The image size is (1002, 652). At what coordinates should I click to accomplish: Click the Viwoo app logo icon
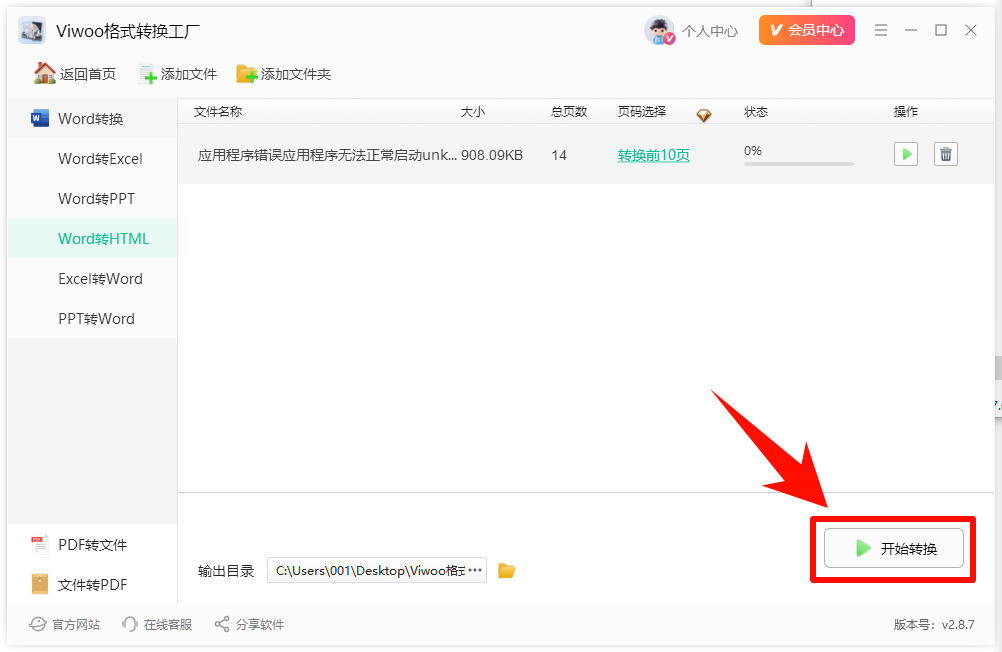32,30
